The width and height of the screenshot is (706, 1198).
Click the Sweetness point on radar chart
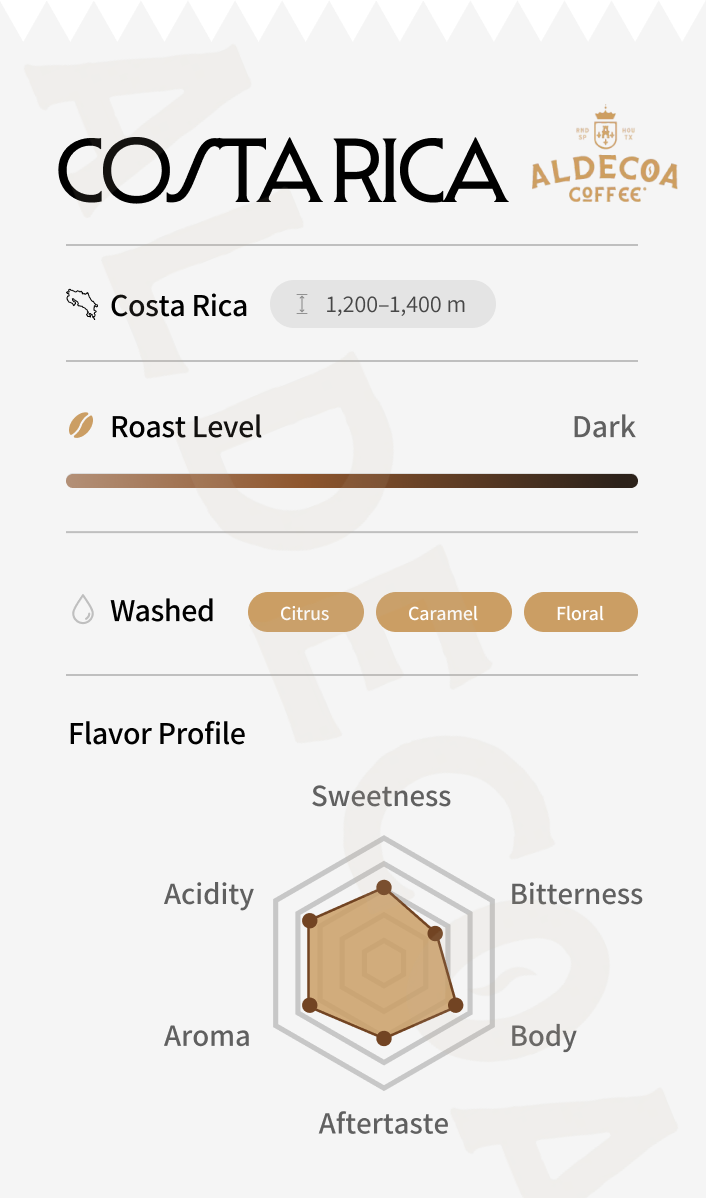pos(383,887)
